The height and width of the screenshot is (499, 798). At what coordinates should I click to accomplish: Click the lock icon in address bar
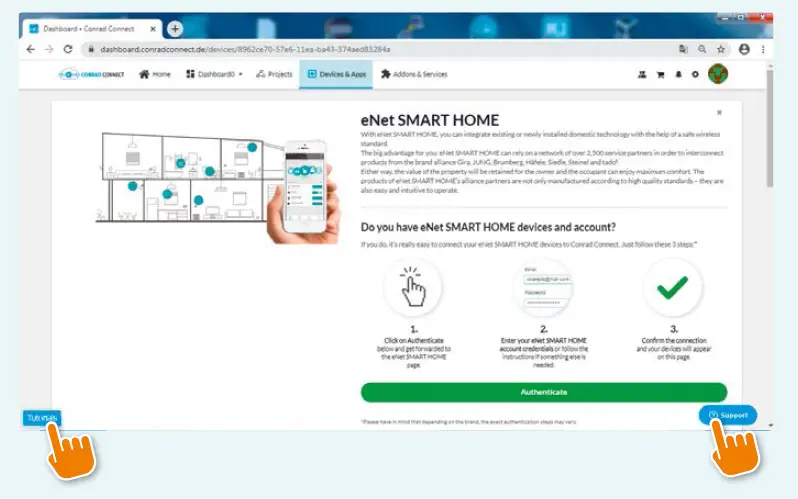pos(91,49)
